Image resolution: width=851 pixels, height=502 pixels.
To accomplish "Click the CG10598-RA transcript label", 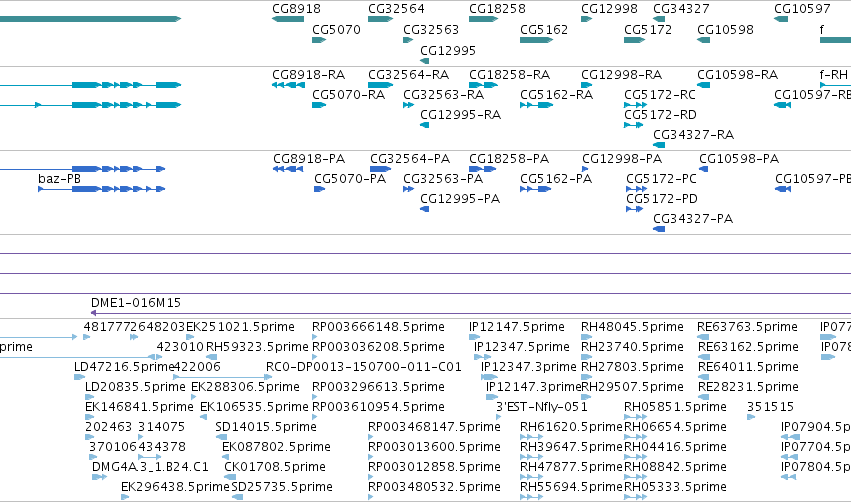I will (738, 74).
